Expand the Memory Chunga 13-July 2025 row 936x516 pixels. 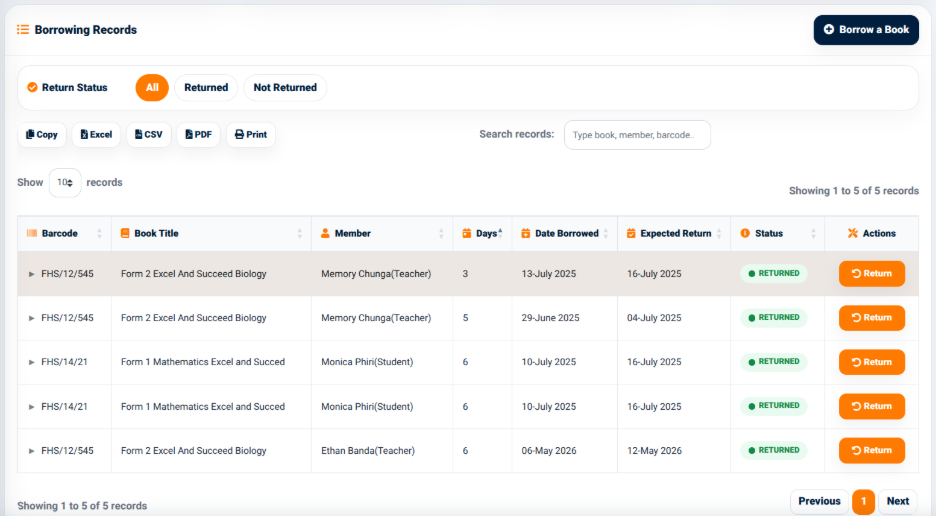tap(32, 274)
